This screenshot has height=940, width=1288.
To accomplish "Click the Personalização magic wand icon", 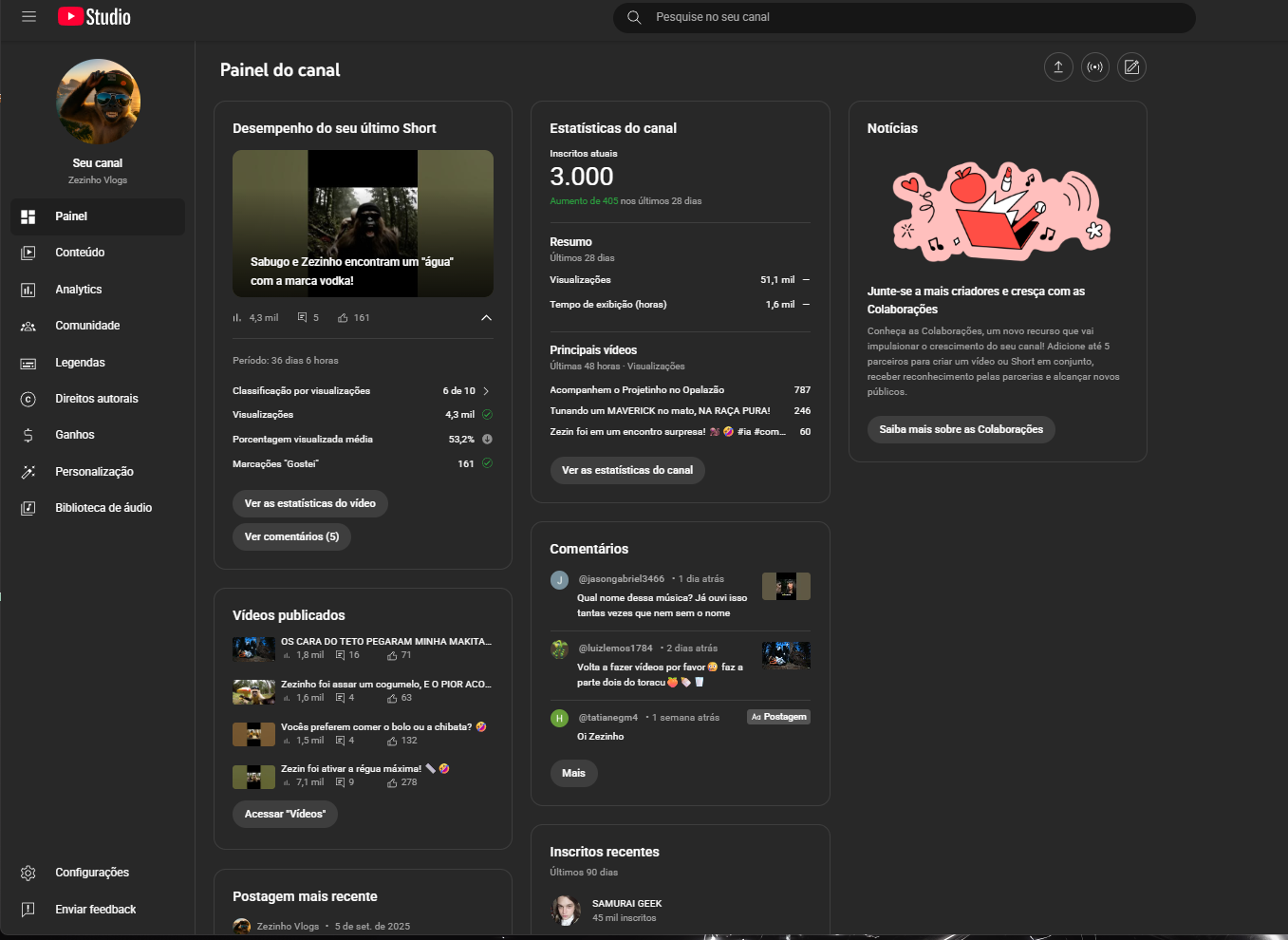I will coord(28,472).
